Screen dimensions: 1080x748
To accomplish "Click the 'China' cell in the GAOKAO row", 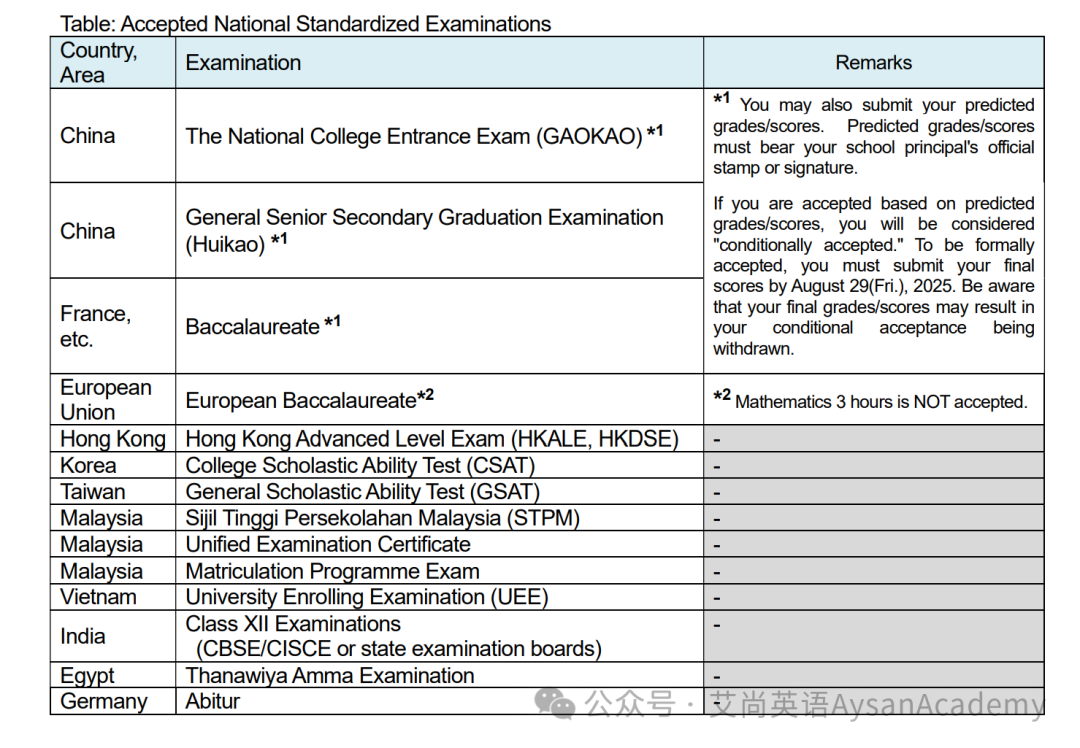I will tap(113, 136).
